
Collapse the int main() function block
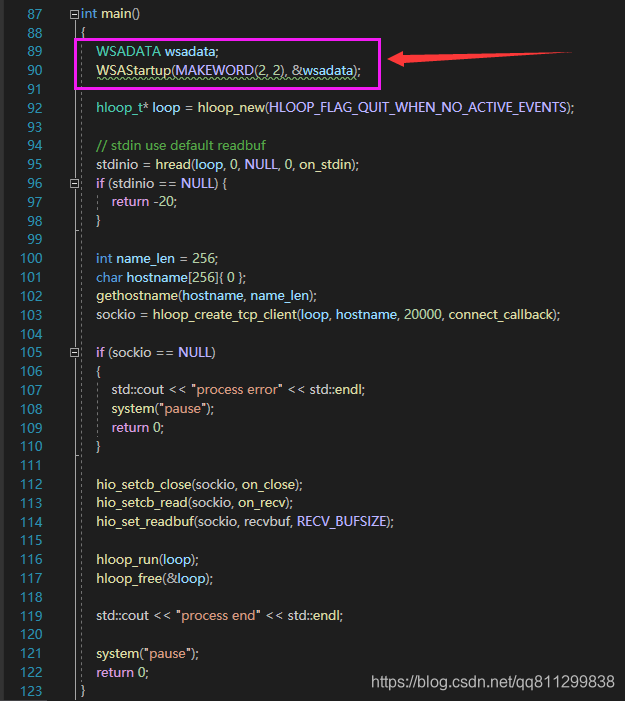(x=74, y=14)
